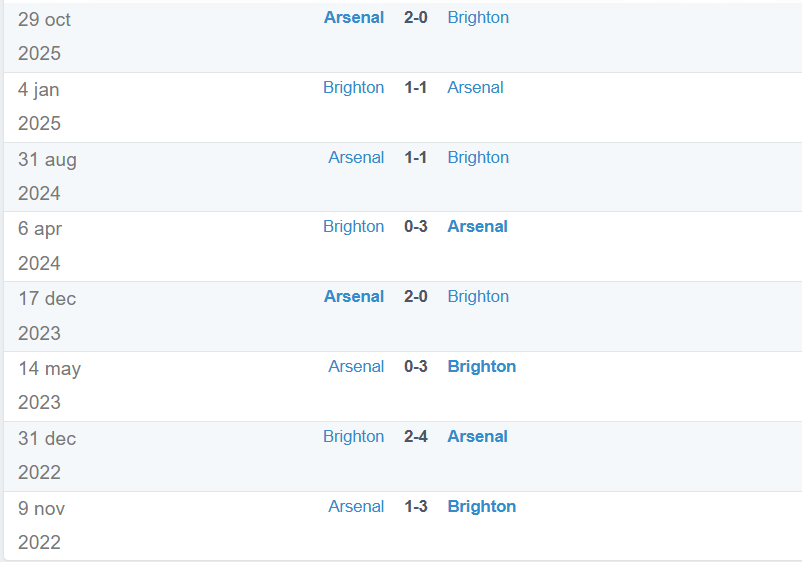The image size is (802, 562).
Task: Click Brighton in the 6 apr 2024 match
Action: coord(353,227)
